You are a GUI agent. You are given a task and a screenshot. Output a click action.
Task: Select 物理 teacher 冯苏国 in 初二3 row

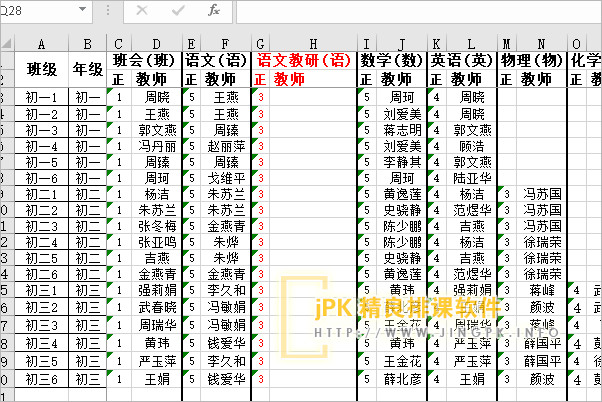point(542,226)
